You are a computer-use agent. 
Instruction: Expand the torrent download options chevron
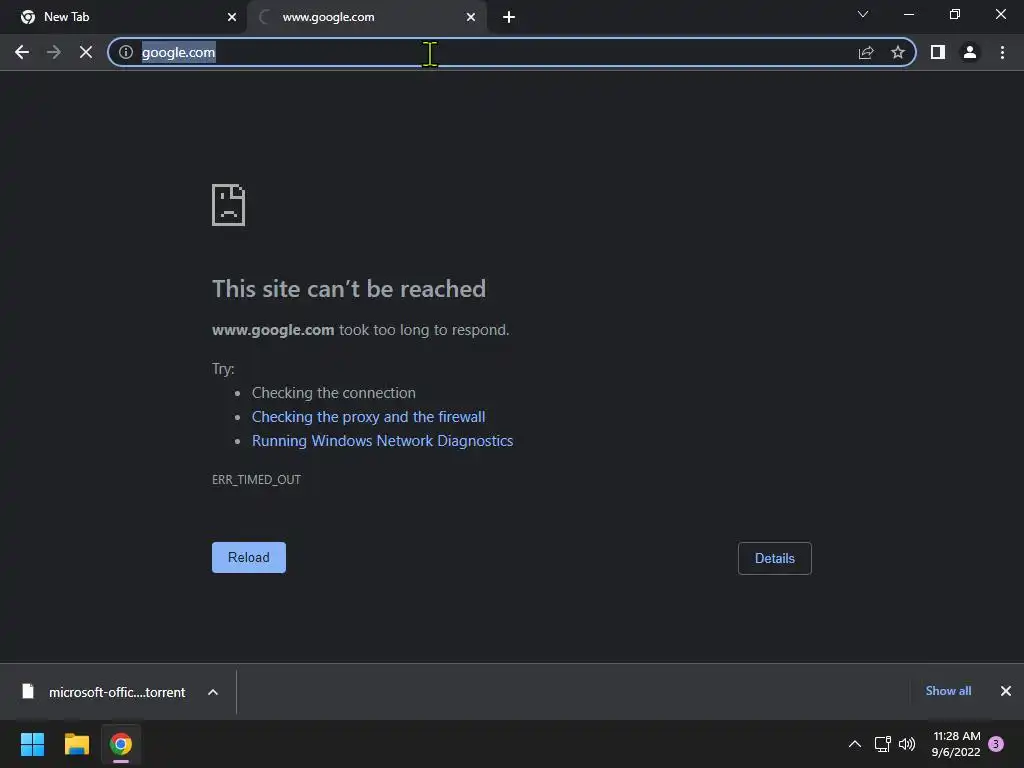point(213,692)
